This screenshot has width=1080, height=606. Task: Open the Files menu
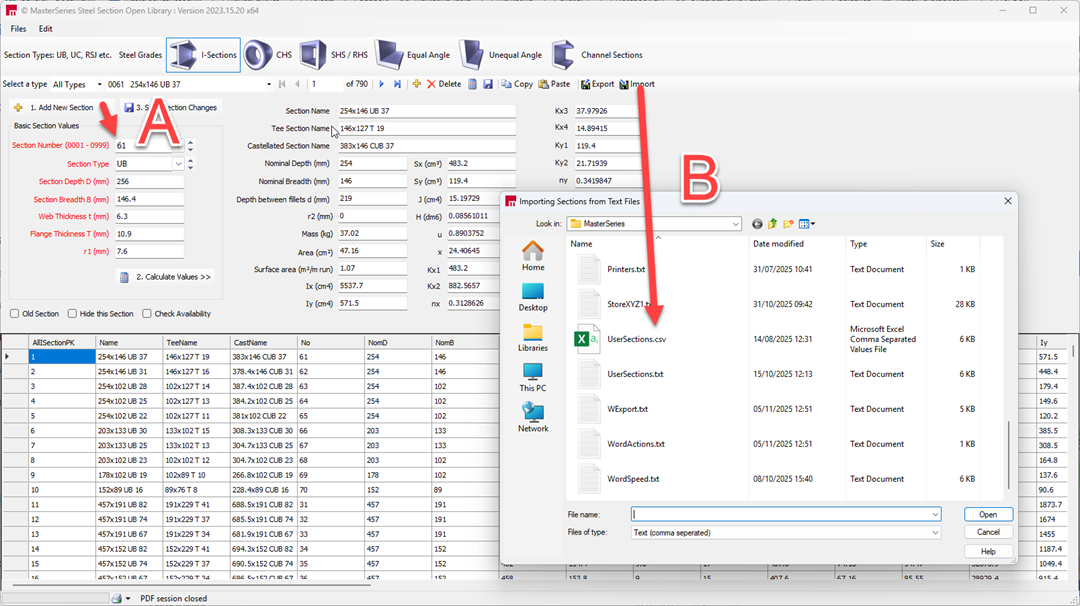(18, 29)
